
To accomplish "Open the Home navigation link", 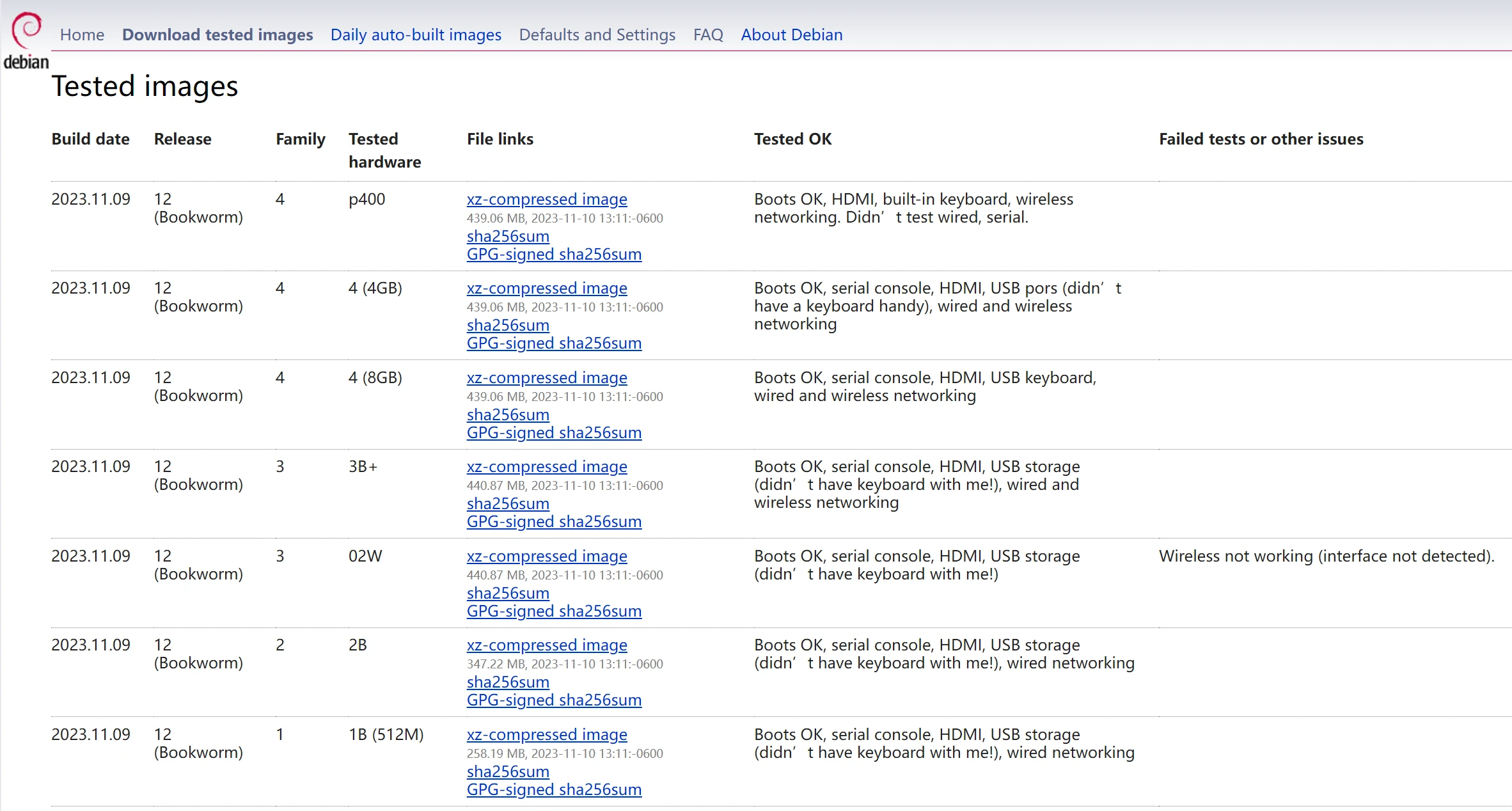I will click(82, 35).
